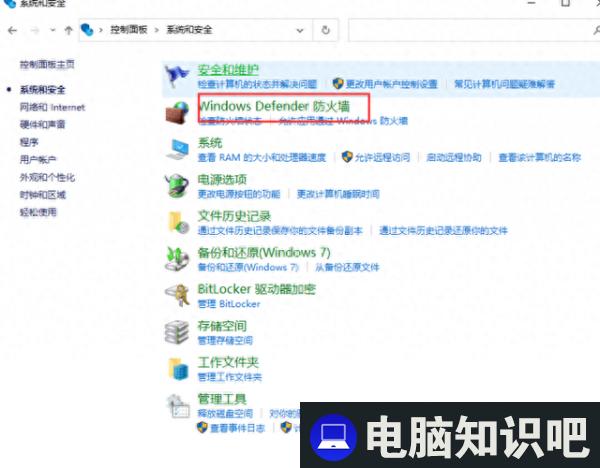The height and width of the screenshot is (468, 600).
Task: Click the 工作文件夹 icon
Action: point(178,369)
